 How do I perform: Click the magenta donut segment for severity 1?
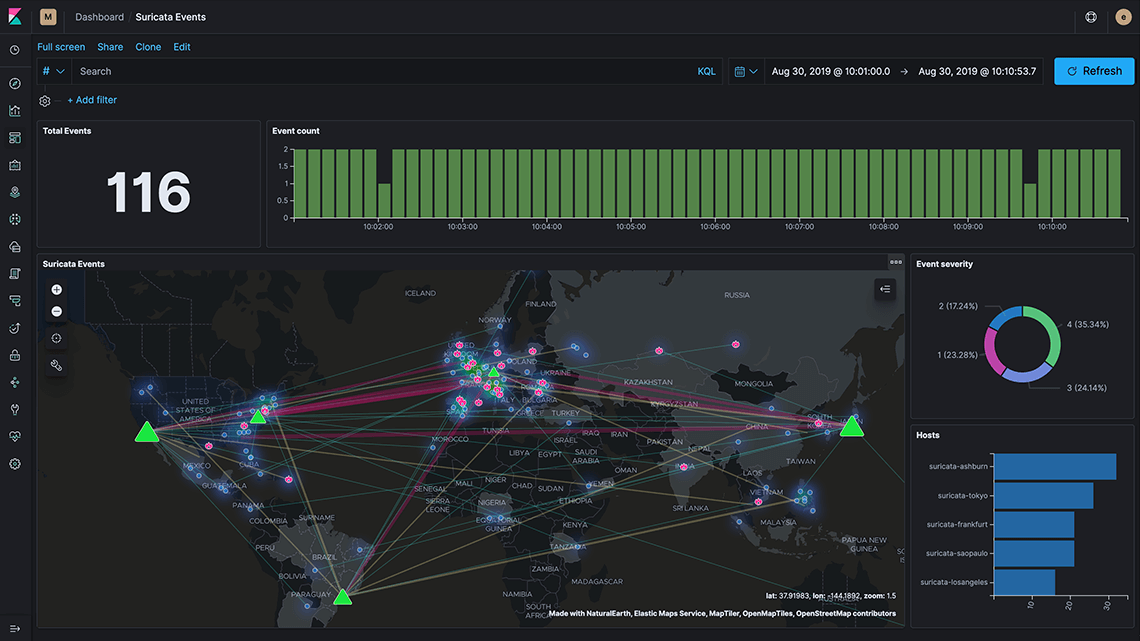point(991,352)
